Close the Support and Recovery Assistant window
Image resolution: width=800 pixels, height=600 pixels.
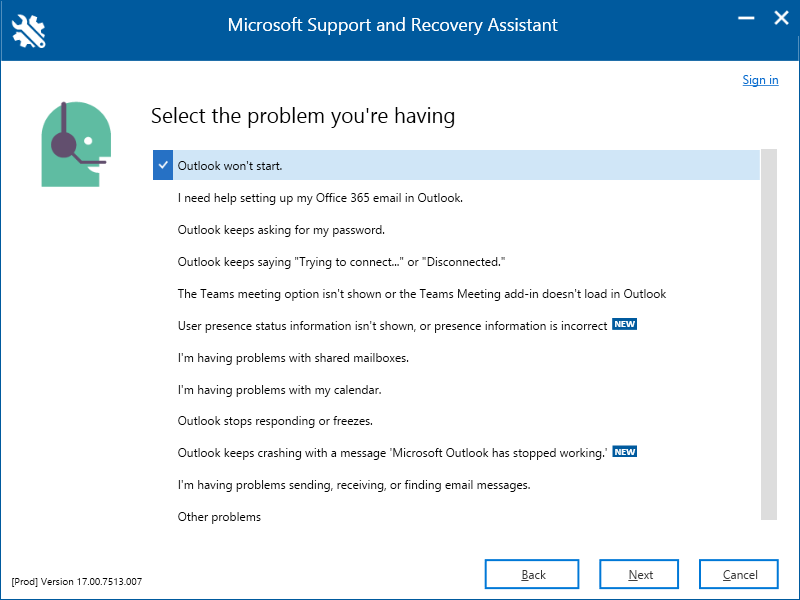781,18
